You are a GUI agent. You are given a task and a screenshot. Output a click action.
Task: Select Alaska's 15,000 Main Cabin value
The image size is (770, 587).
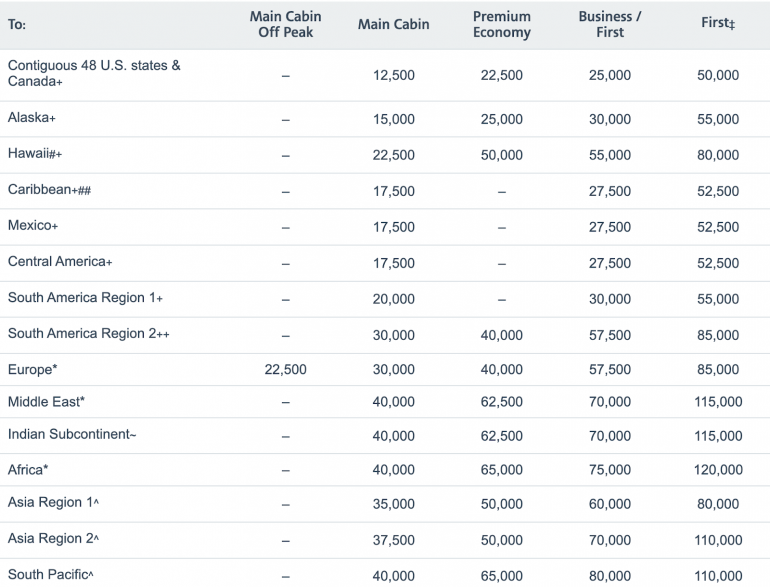(393, 119)
